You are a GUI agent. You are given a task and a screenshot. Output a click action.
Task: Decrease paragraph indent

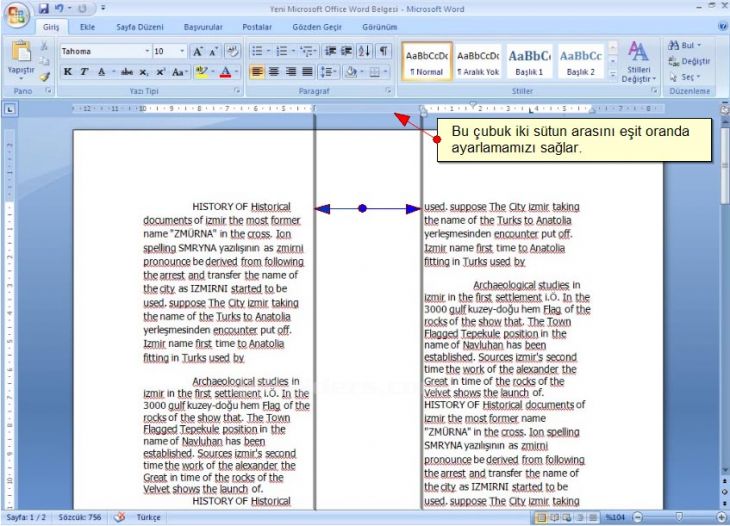coord(331,51)
